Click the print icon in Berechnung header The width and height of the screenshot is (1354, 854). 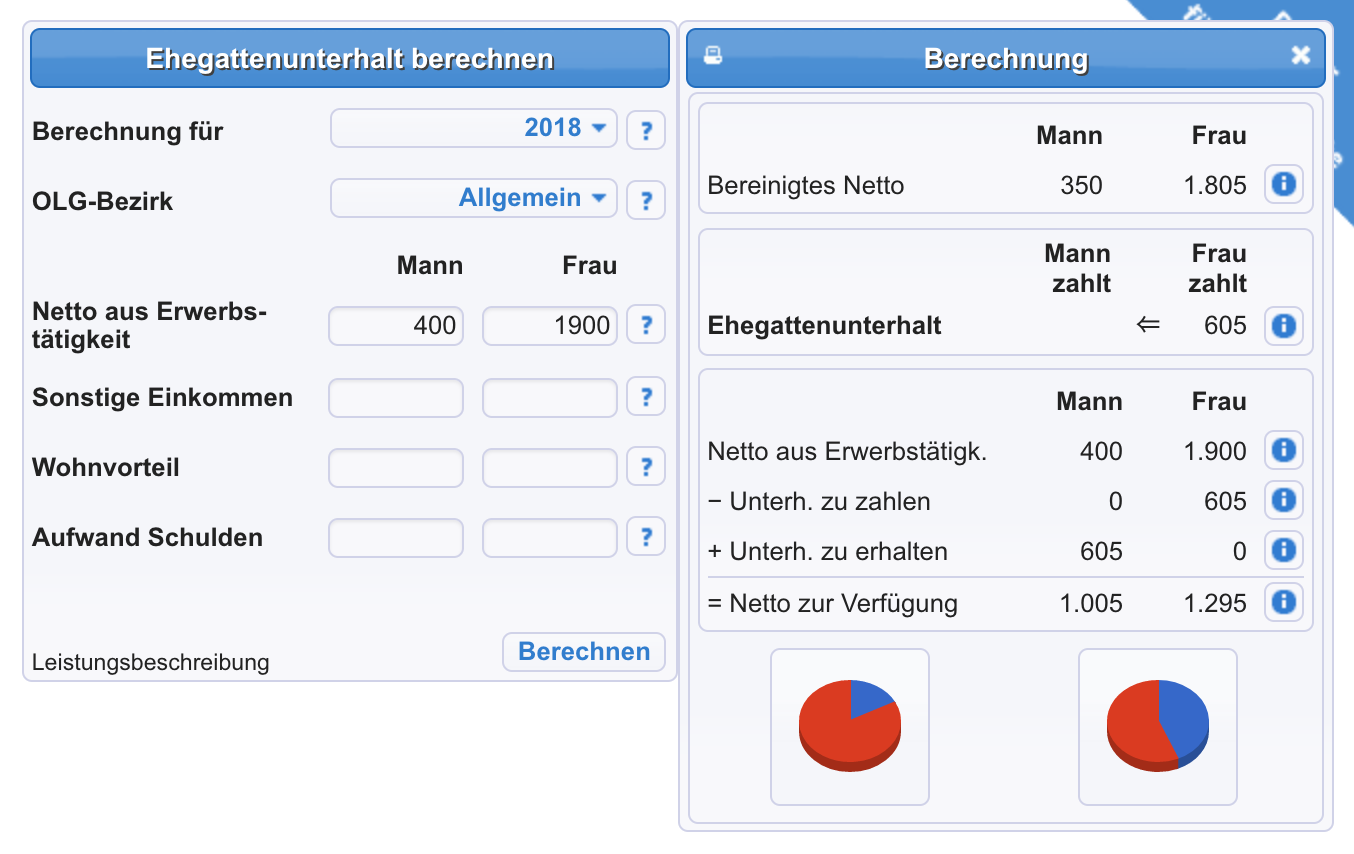[x=712, y=55]
